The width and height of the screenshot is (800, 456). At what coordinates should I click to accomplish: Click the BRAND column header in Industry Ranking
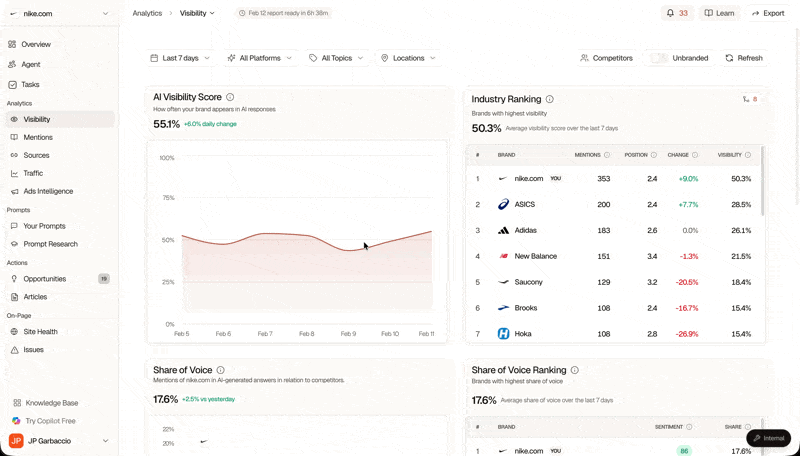[506, 155]
